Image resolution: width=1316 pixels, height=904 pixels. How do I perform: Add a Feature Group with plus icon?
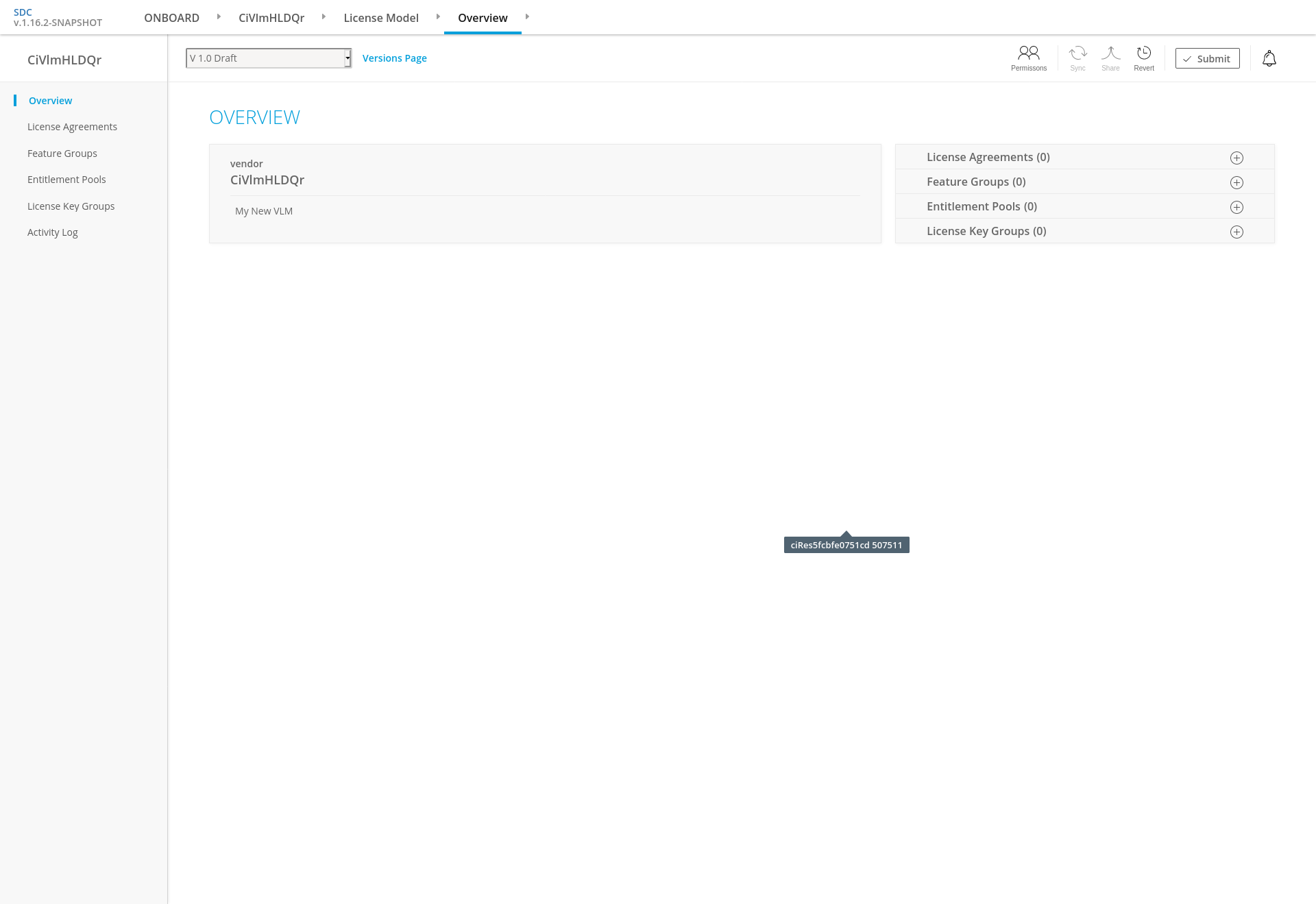coord(1236,182)
